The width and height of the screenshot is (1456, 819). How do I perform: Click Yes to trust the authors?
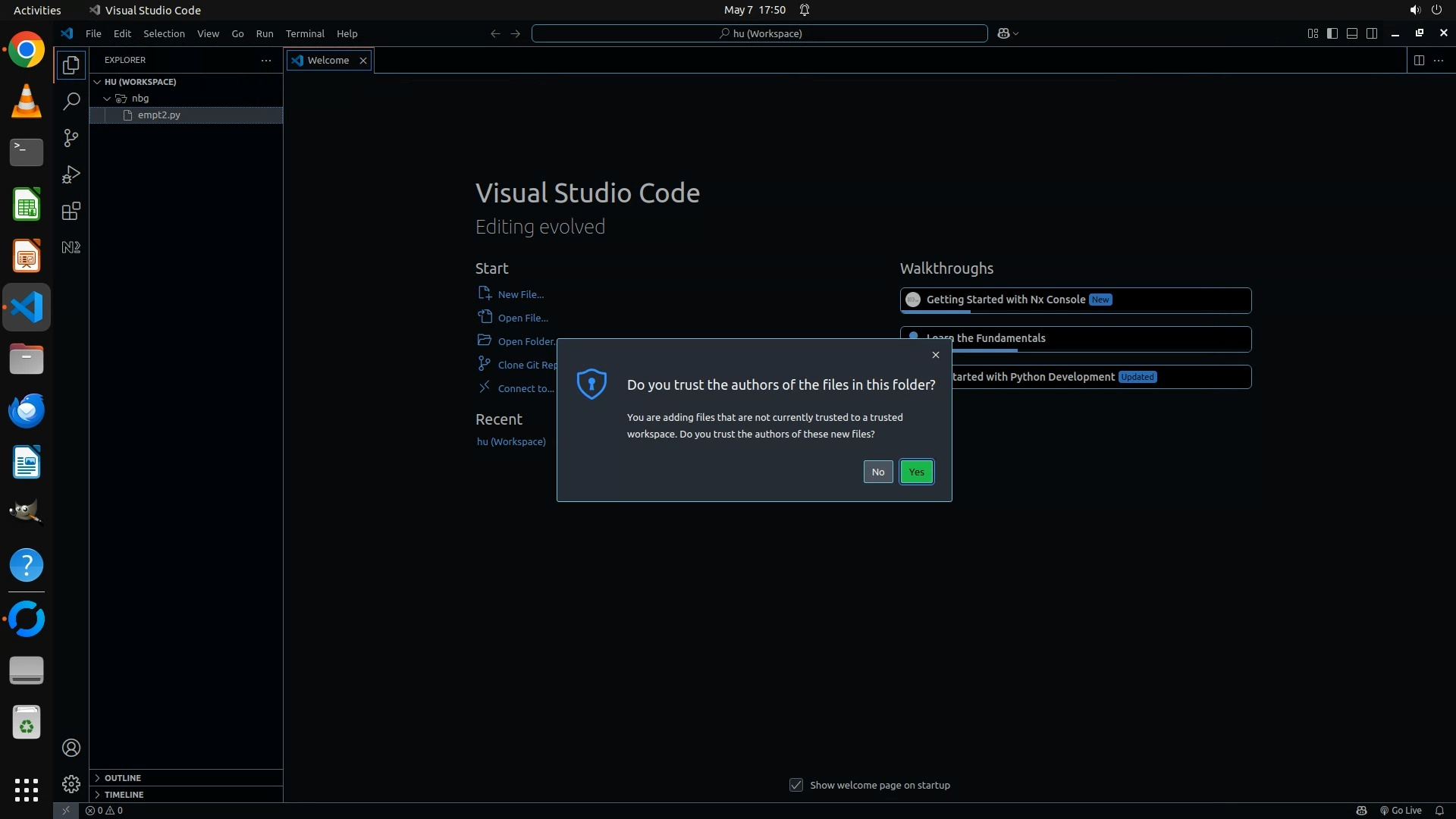click(x=916, y=472)
